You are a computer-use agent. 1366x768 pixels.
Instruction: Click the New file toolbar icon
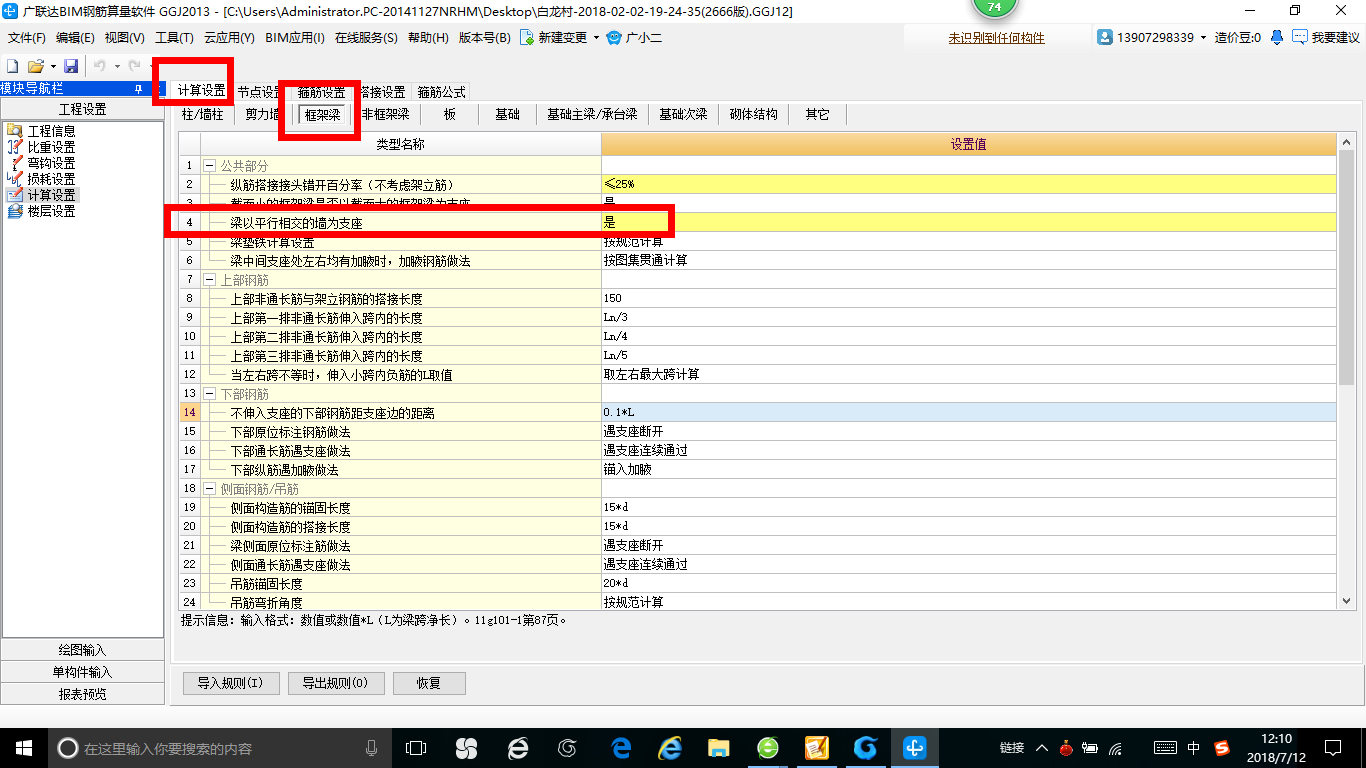coord(13,66)
